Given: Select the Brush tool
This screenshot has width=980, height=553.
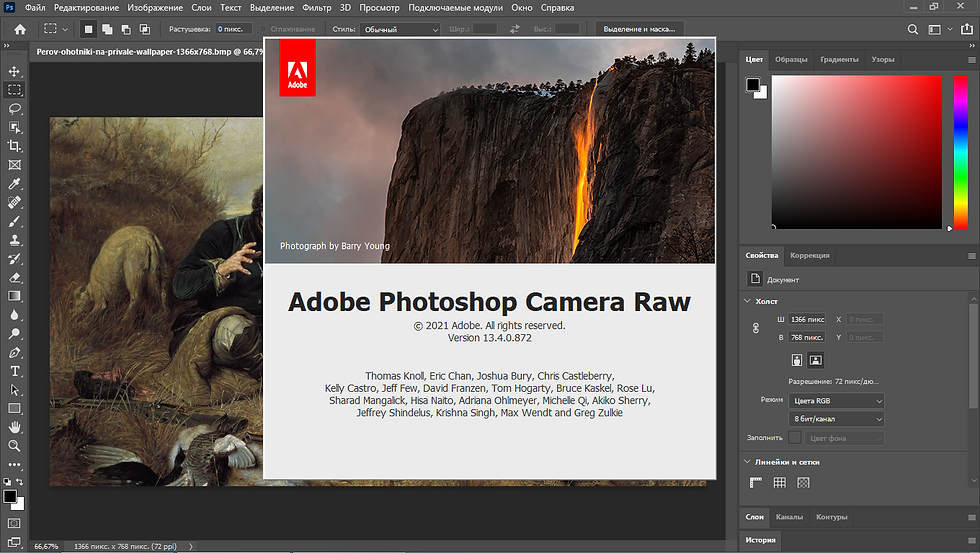Looking at the screenshot, I should 14,221.
